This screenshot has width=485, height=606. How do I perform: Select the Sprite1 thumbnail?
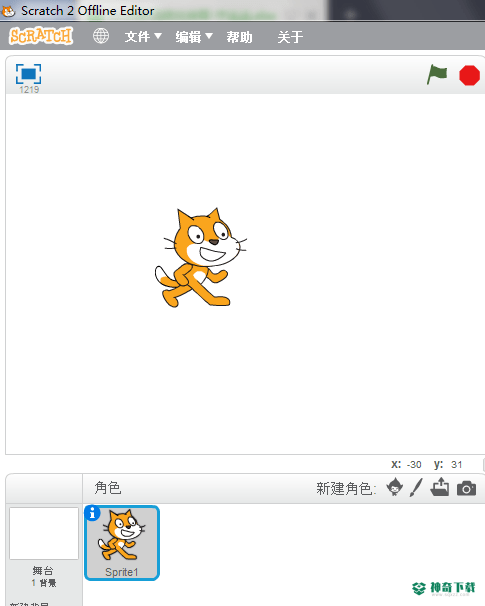click(122, 543)
